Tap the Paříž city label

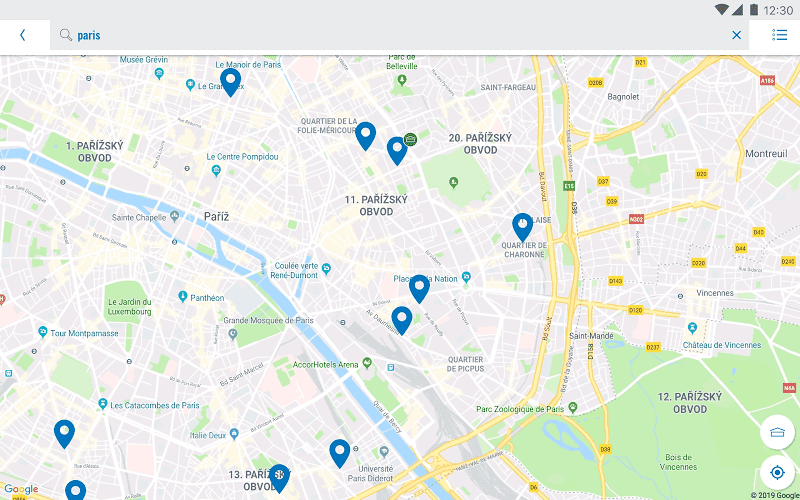click(217, 217)
